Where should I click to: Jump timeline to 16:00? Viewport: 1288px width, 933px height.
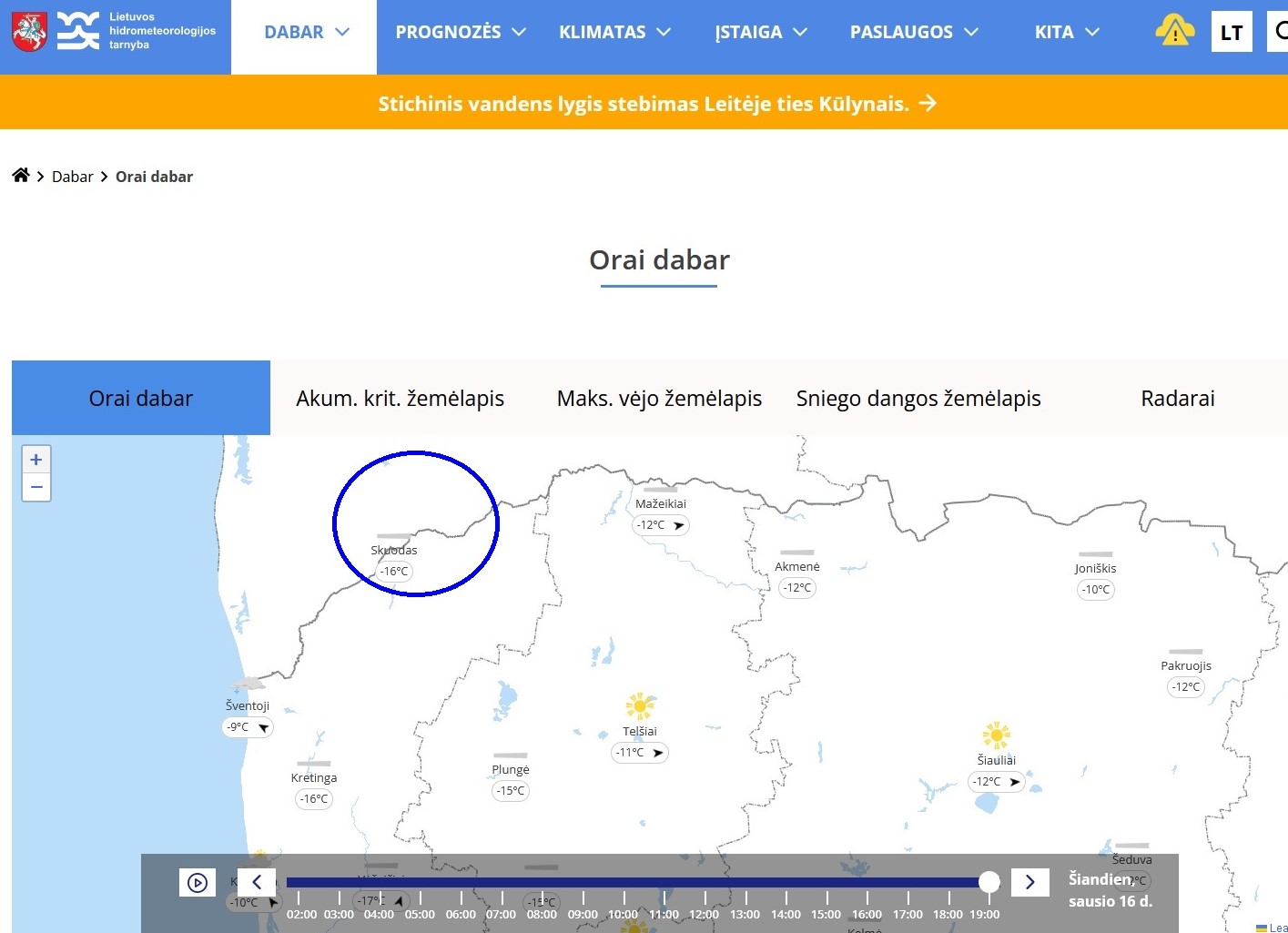pyautogui.click(x=867, y=914)
